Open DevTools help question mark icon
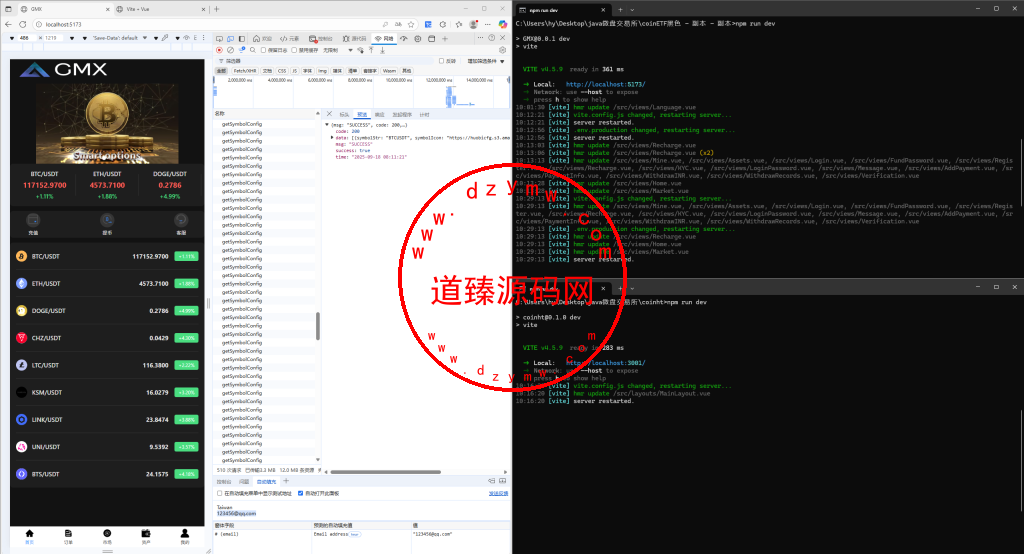The width and height of the screenshot is (1024, 554). tap(492, 38)
